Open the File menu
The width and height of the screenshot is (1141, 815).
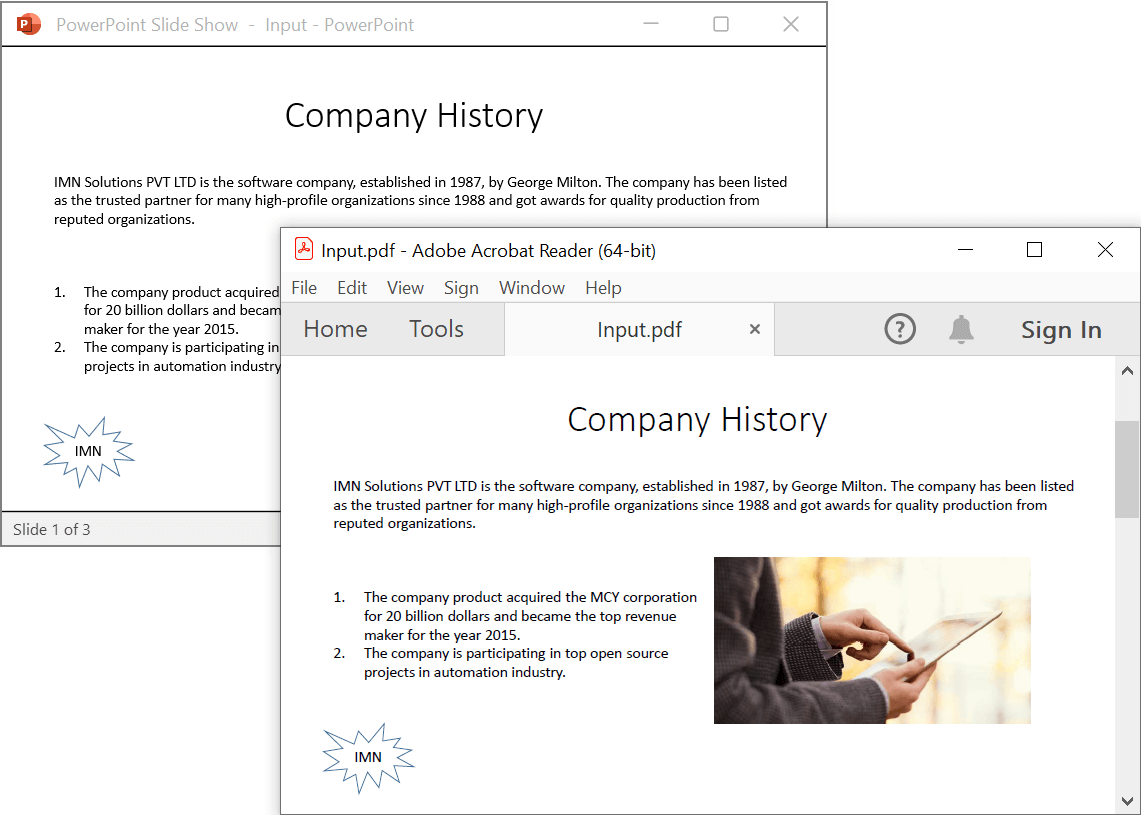click(304, 288)
